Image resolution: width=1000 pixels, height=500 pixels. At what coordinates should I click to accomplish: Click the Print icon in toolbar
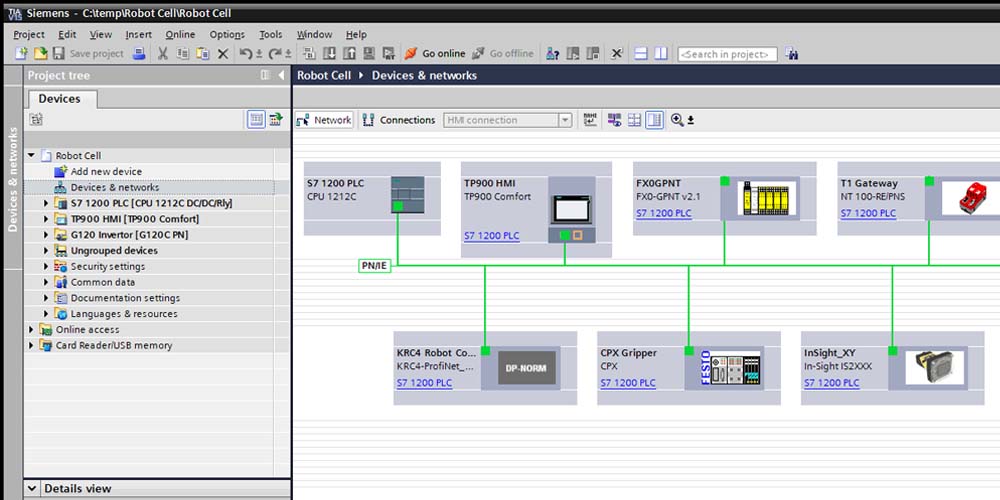[x=139, y=54]
